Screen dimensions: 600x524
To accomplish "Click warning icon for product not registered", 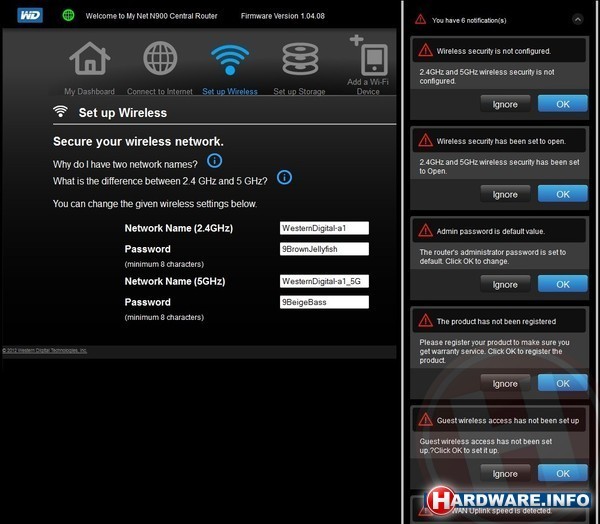I will 426,321.
